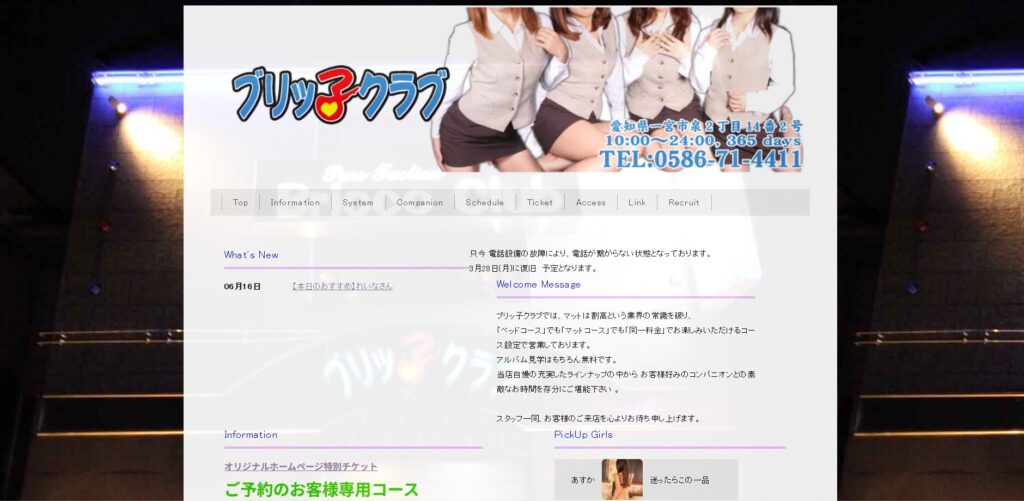Click the オリジナルホームページ特別チケット link
This screenshot has width=1024, height=501.
coord(301,467)
